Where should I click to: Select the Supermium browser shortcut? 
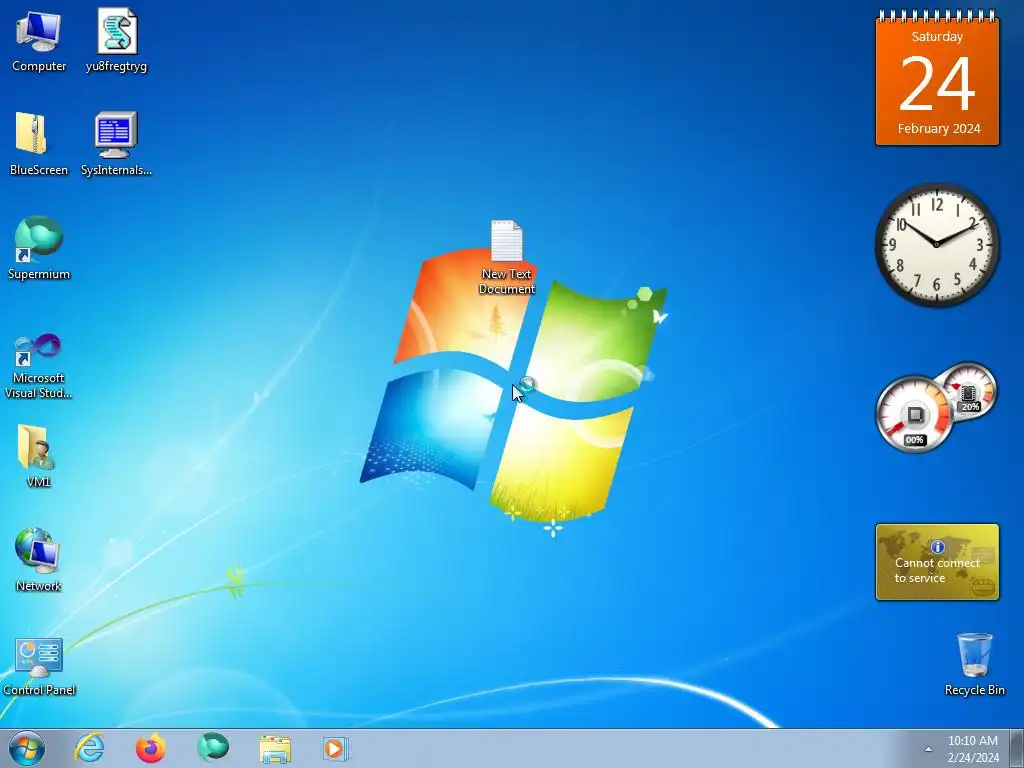tap(39, 248)
